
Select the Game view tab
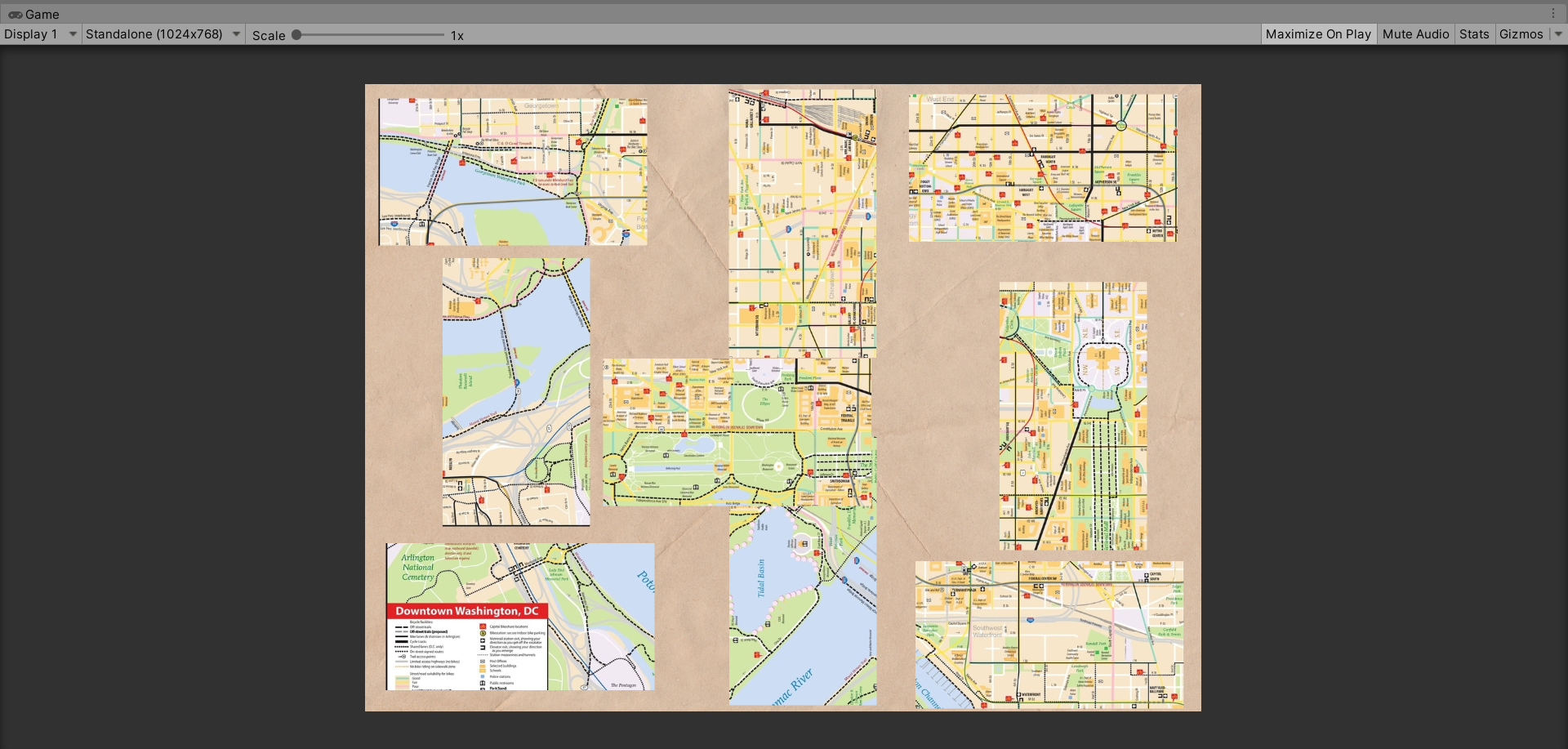[x=34, y=14]
